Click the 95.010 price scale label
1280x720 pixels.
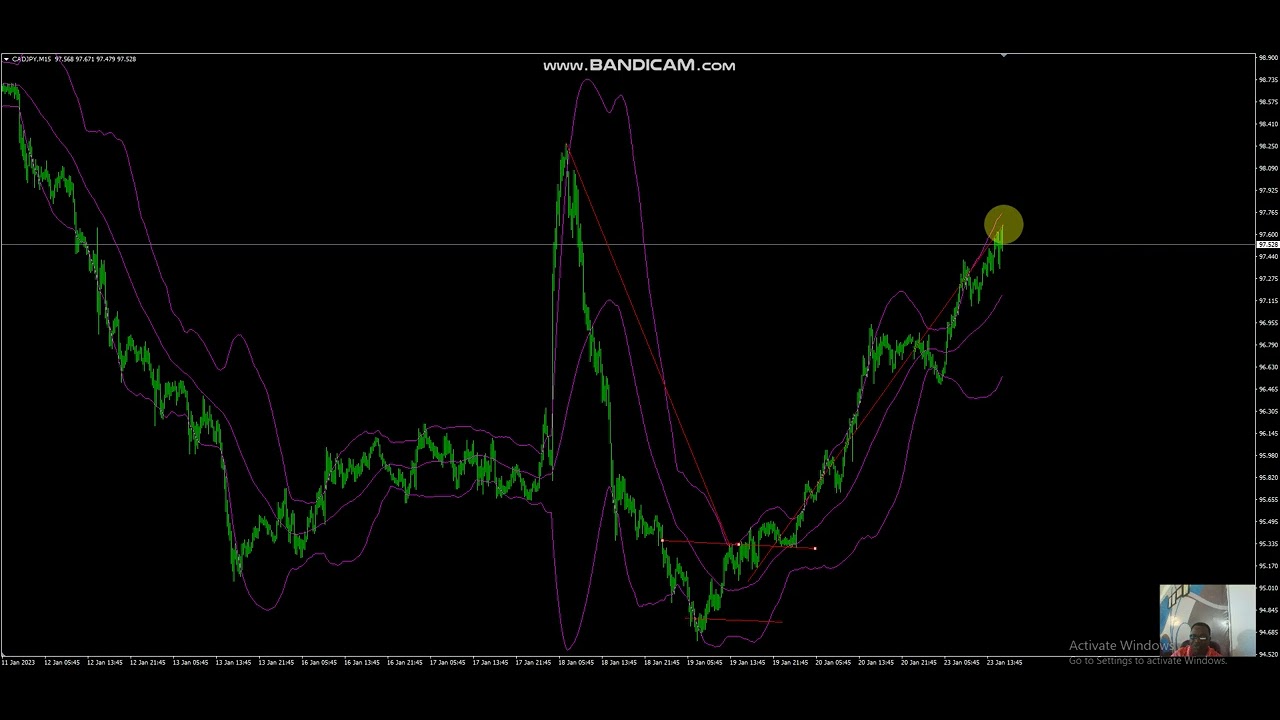tap(1268, 588)
